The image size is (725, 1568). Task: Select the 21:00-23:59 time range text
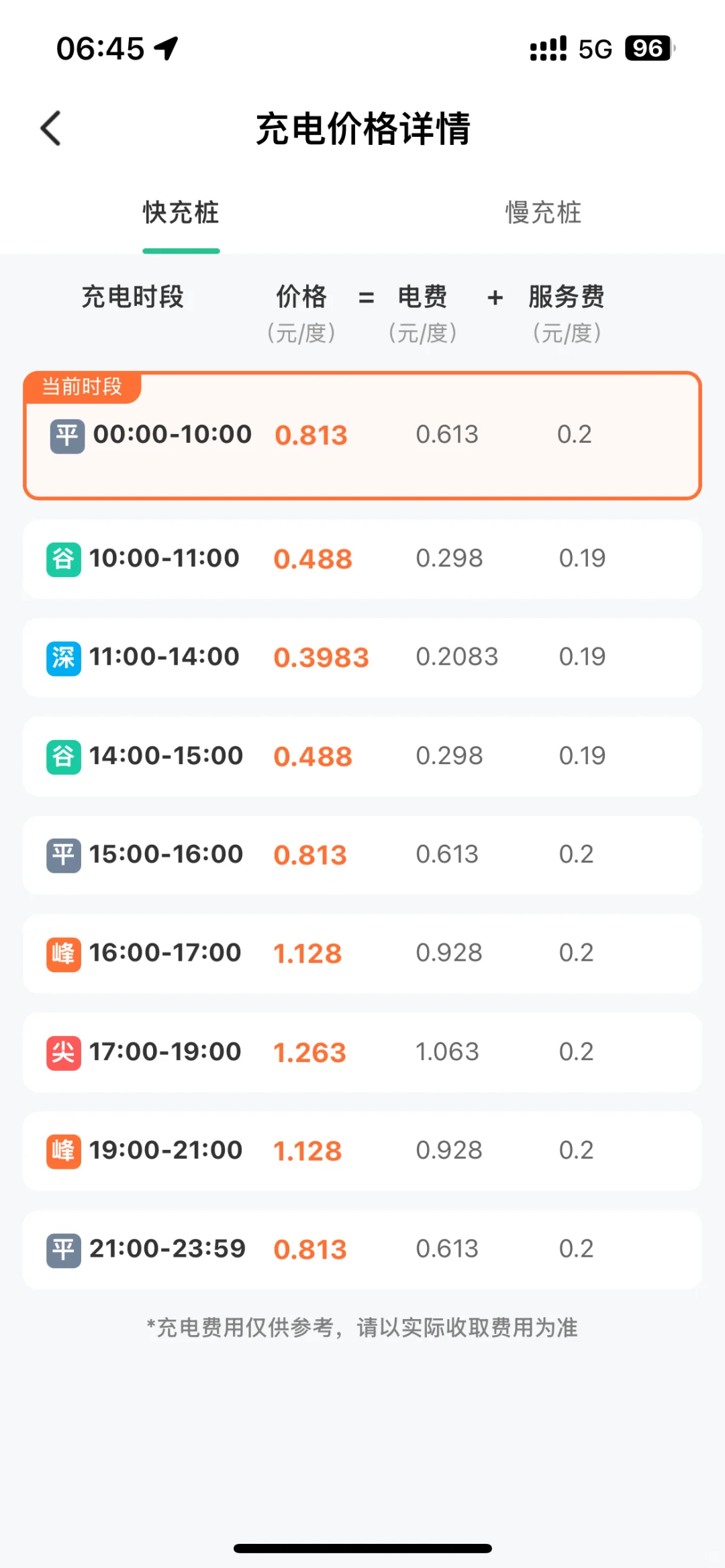pyautogui.click(x=167, y=1249)
